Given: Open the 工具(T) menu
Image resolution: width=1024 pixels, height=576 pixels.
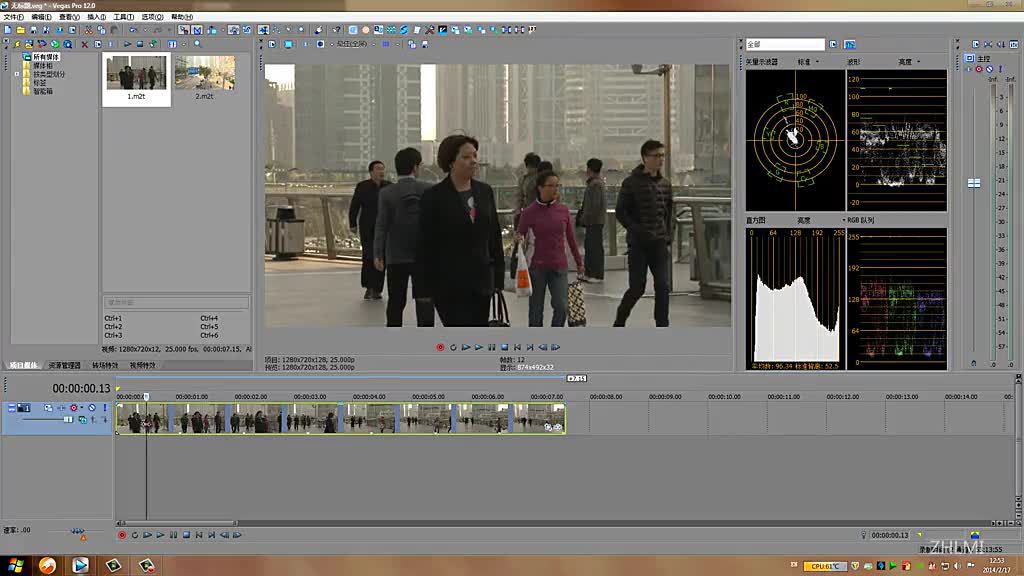Looking at the screenshot, I should [x=123, y=17].
